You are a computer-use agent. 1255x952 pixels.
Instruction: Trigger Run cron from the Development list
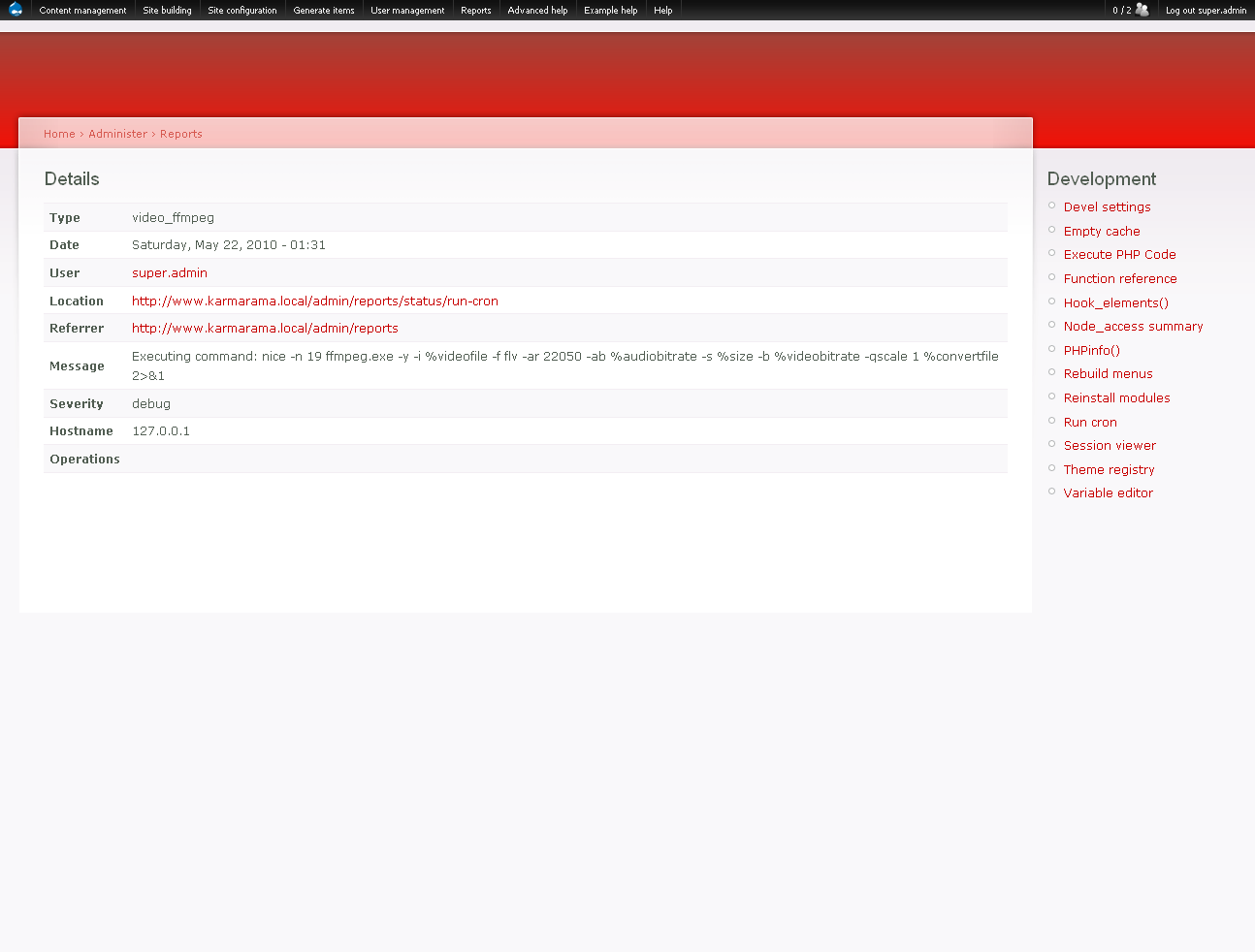1090,422
